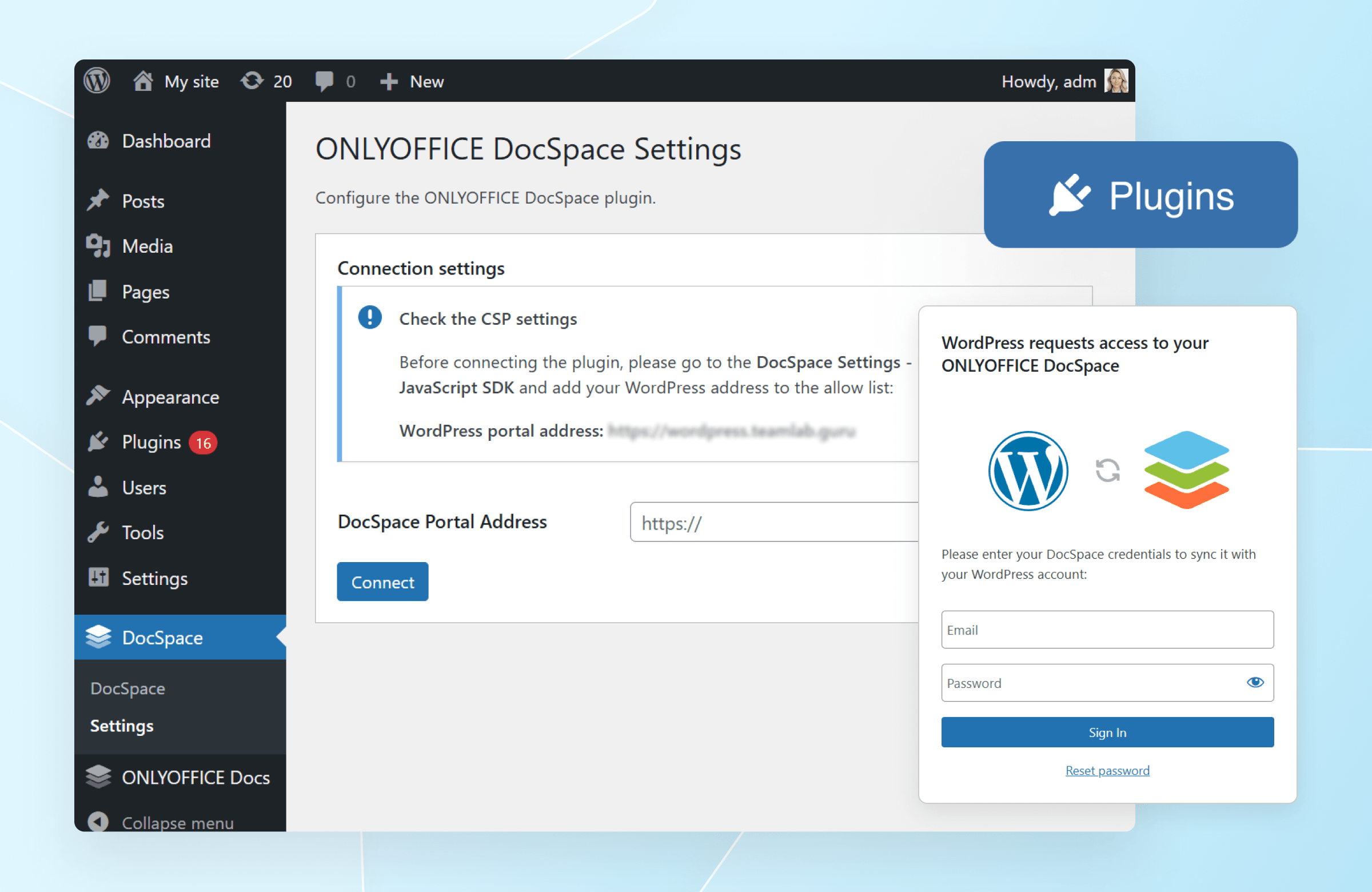Focus the Password input field
This screenshot has height=892, width=1372.
[x=1107, y=683]
